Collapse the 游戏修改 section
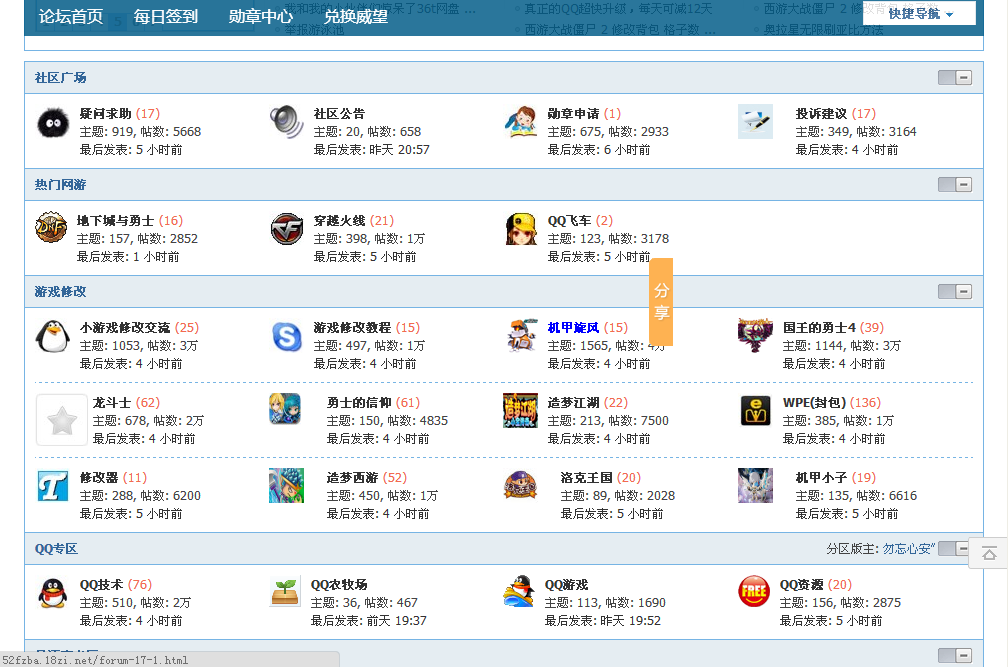 955,292
